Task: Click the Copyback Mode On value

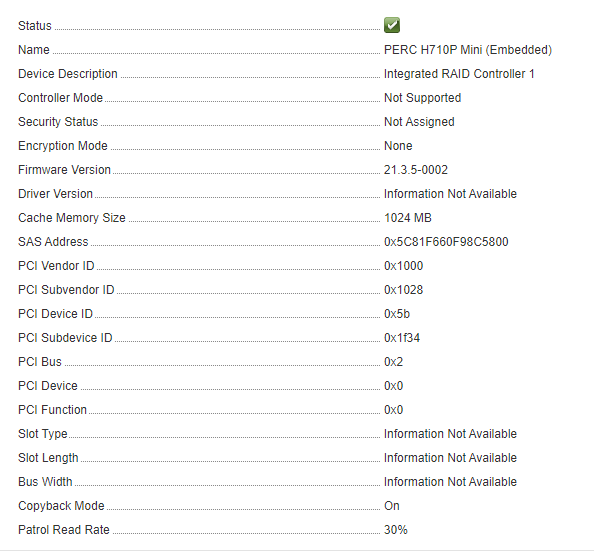Action: point(391,506)
